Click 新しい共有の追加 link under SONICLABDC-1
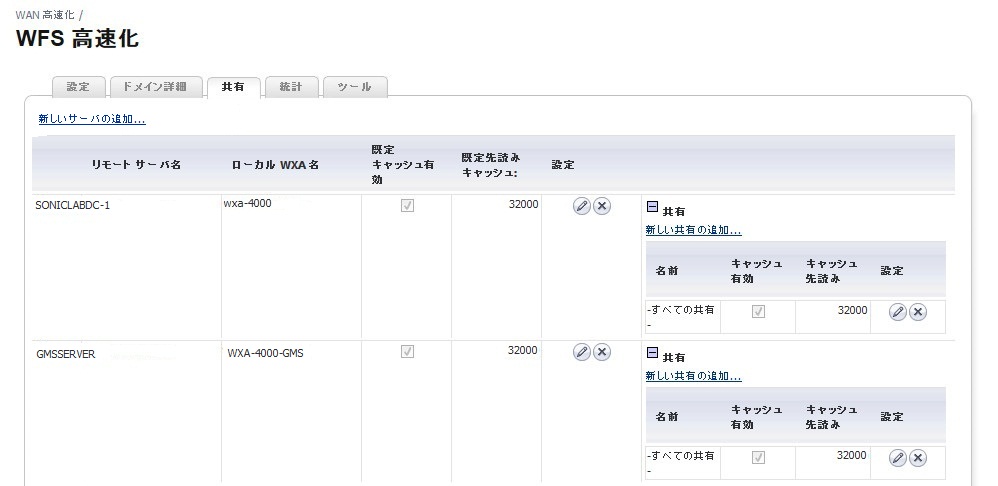 click(x=693, y=230)
